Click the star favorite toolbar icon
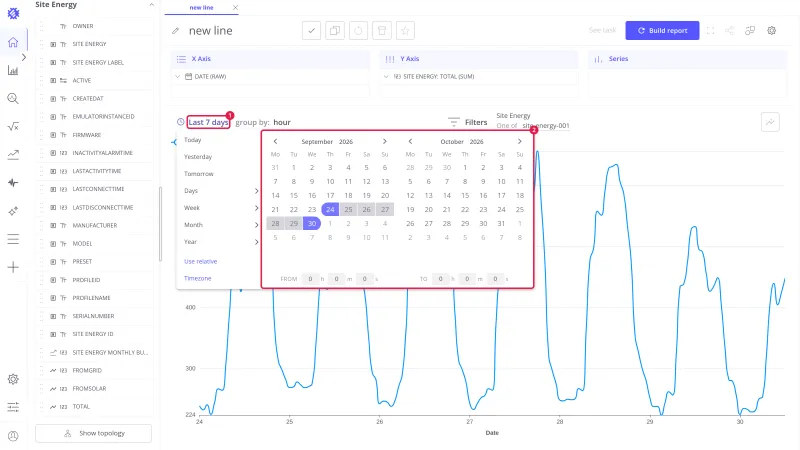The height and width of the screenshot is (450, 800). pyautogui.click(x=405, y=31)
